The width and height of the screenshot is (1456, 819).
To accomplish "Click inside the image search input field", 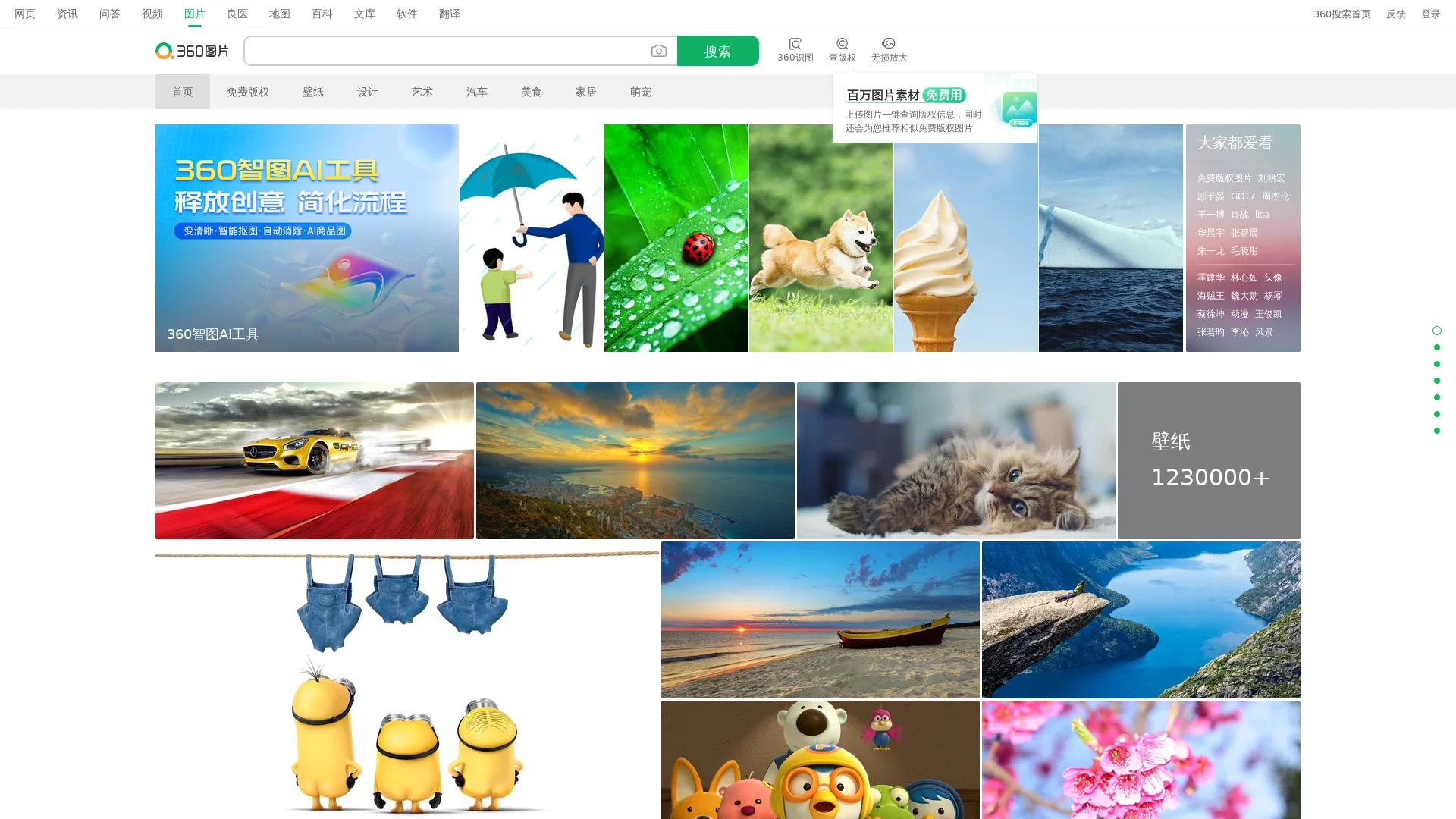I will point(447,51).
